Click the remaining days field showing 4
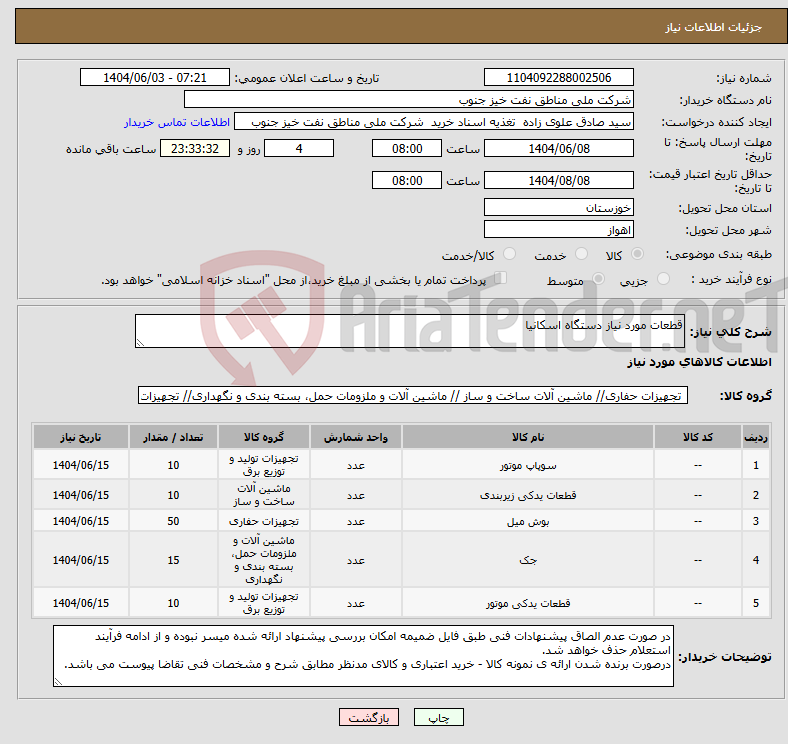Image resolution: width=788 pixels, height=744 pixels. coord(299,148)
